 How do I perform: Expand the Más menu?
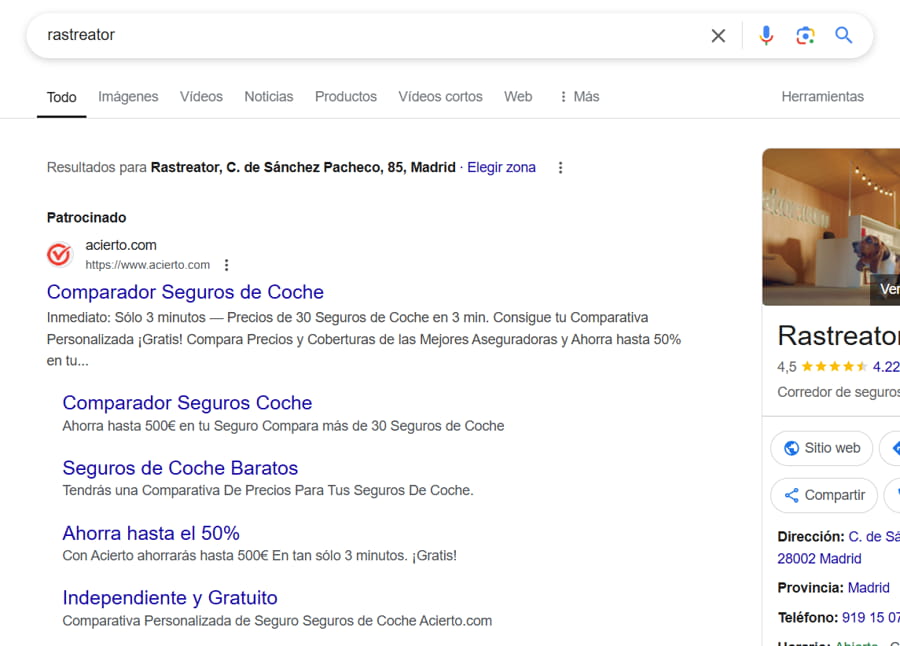[579, 96]
